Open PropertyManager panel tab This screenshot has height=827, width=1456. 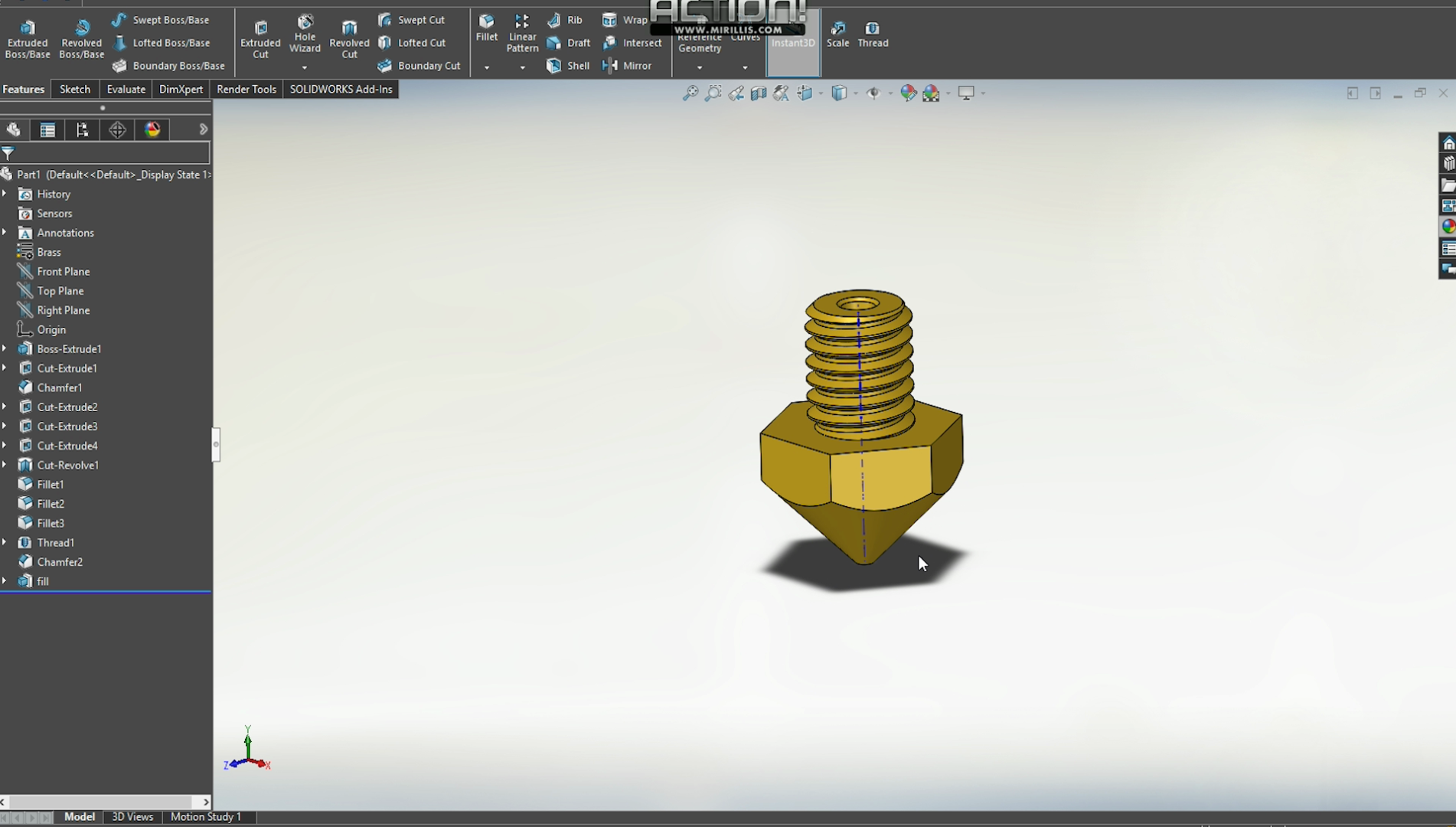coord(47,129)
